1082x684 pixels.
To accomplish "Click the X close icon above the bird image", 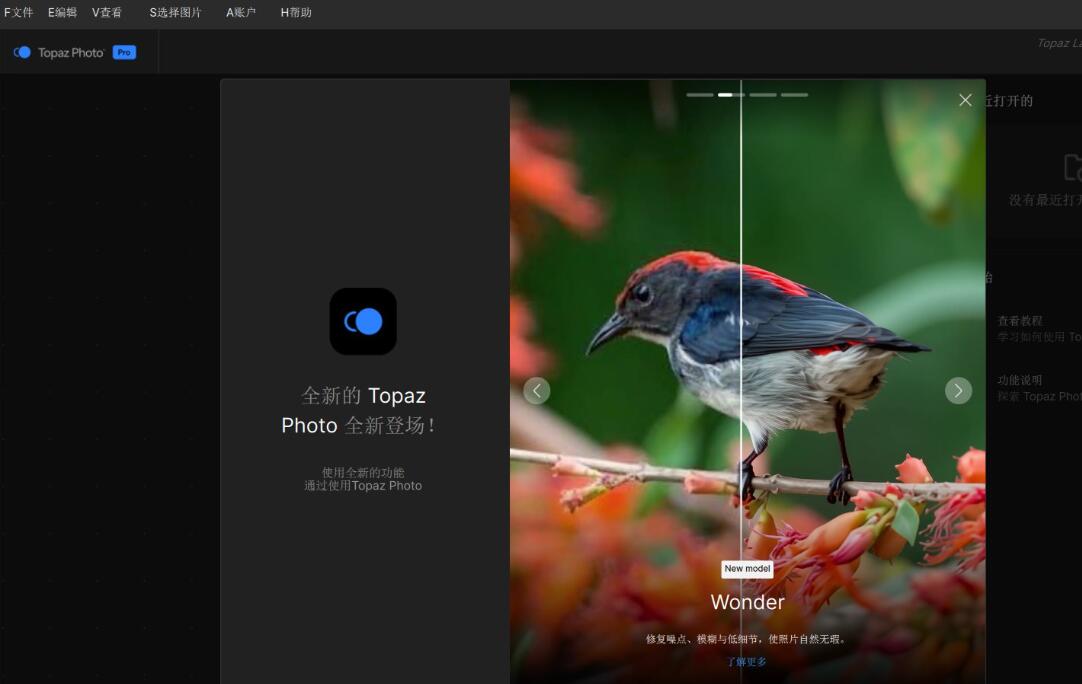I will pos(963,100).
